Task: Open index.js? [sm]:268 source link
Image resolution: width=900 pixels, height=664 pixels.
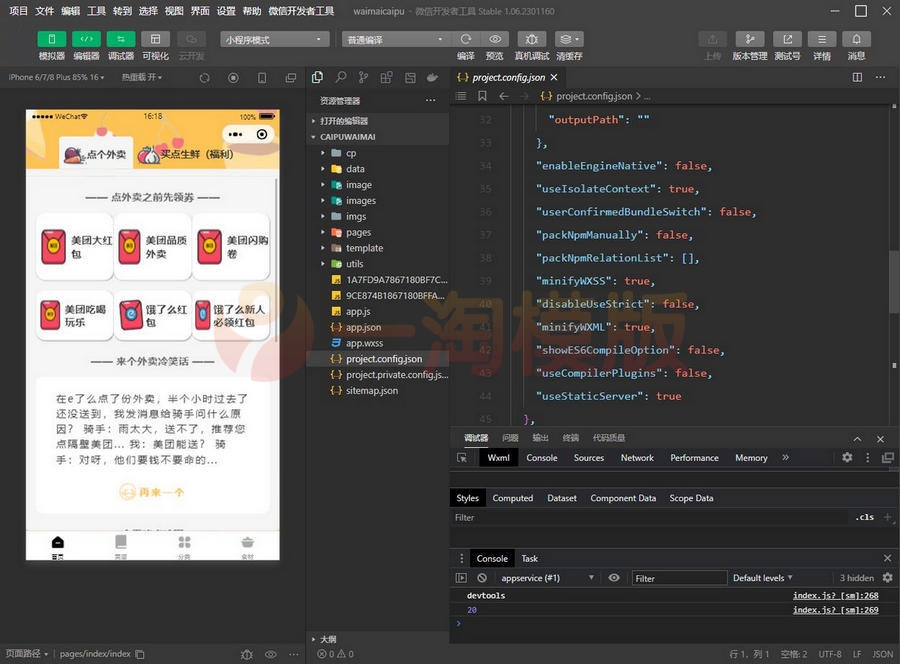Action: pos(835,596)
